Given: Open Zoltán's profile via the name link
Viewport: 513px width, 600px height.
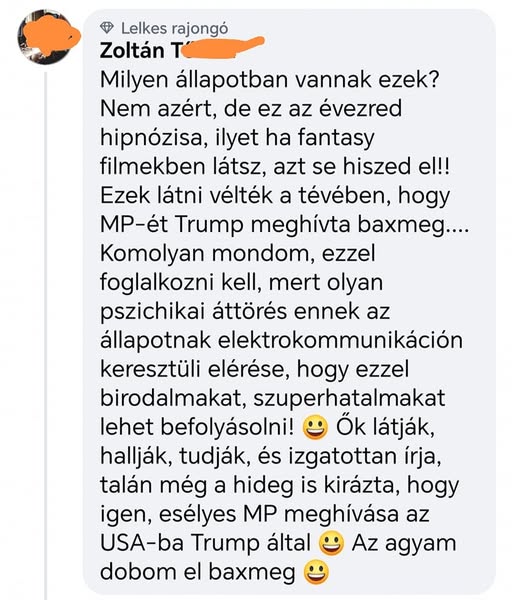Looking at the screenshot, I should (139, 50).
